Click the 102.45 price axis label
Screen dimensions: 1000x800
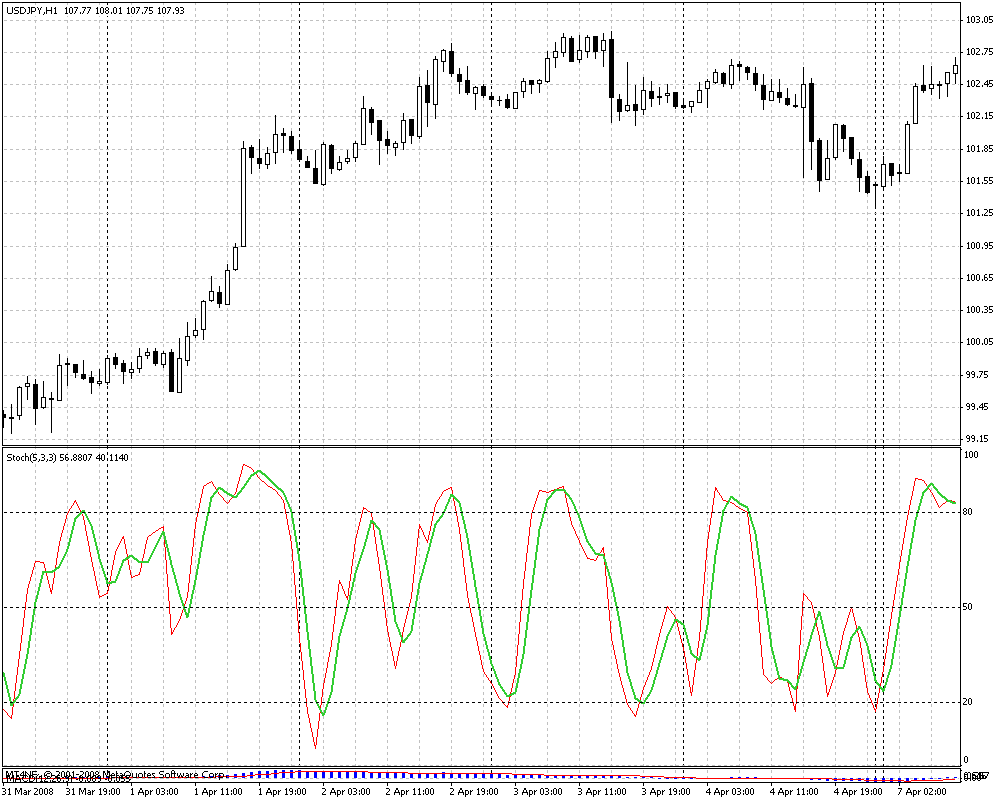pyautogui.click(x=978, y=84)
